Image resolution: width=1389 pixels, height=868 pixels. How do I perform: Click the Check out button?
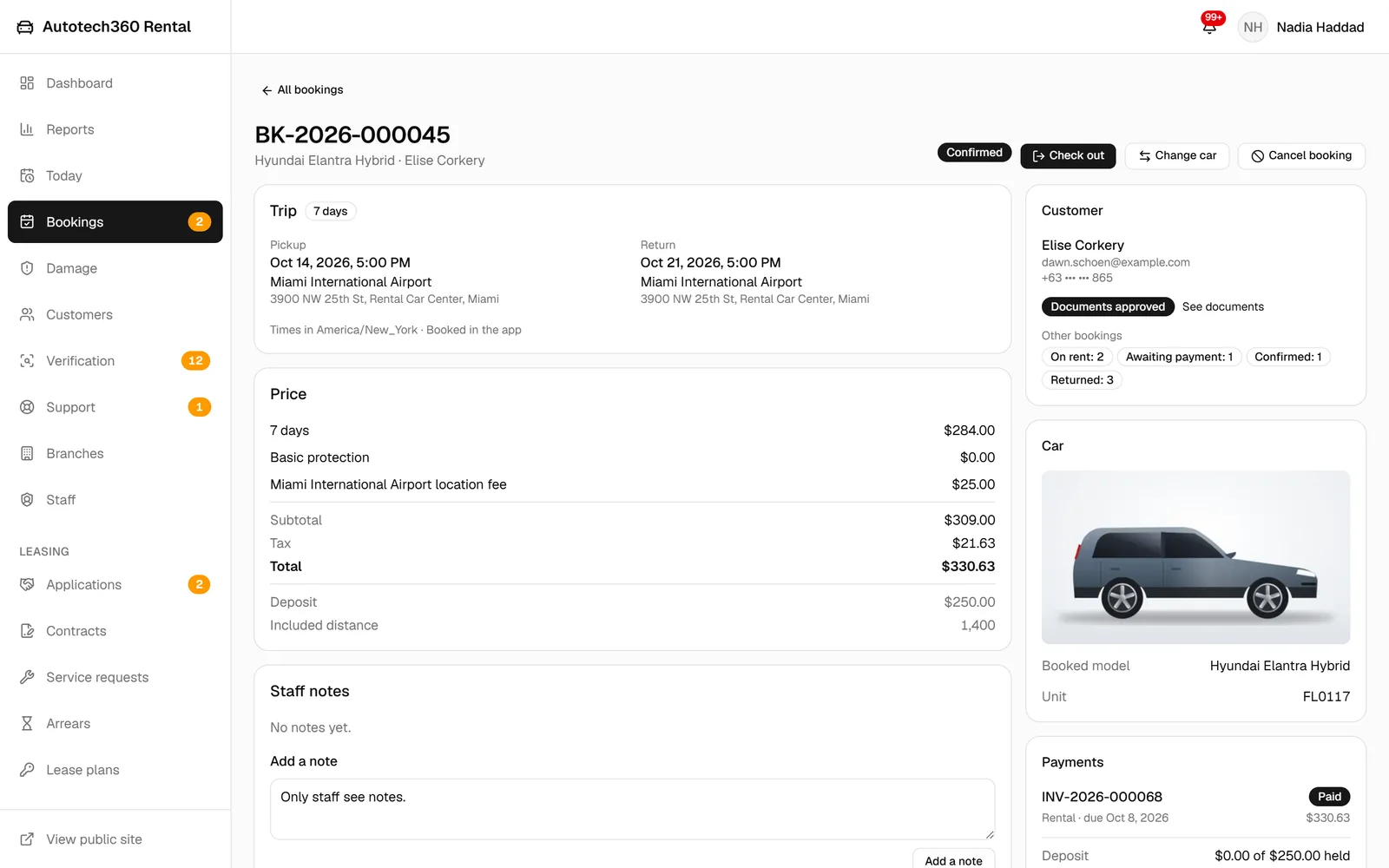(1068, 156)
